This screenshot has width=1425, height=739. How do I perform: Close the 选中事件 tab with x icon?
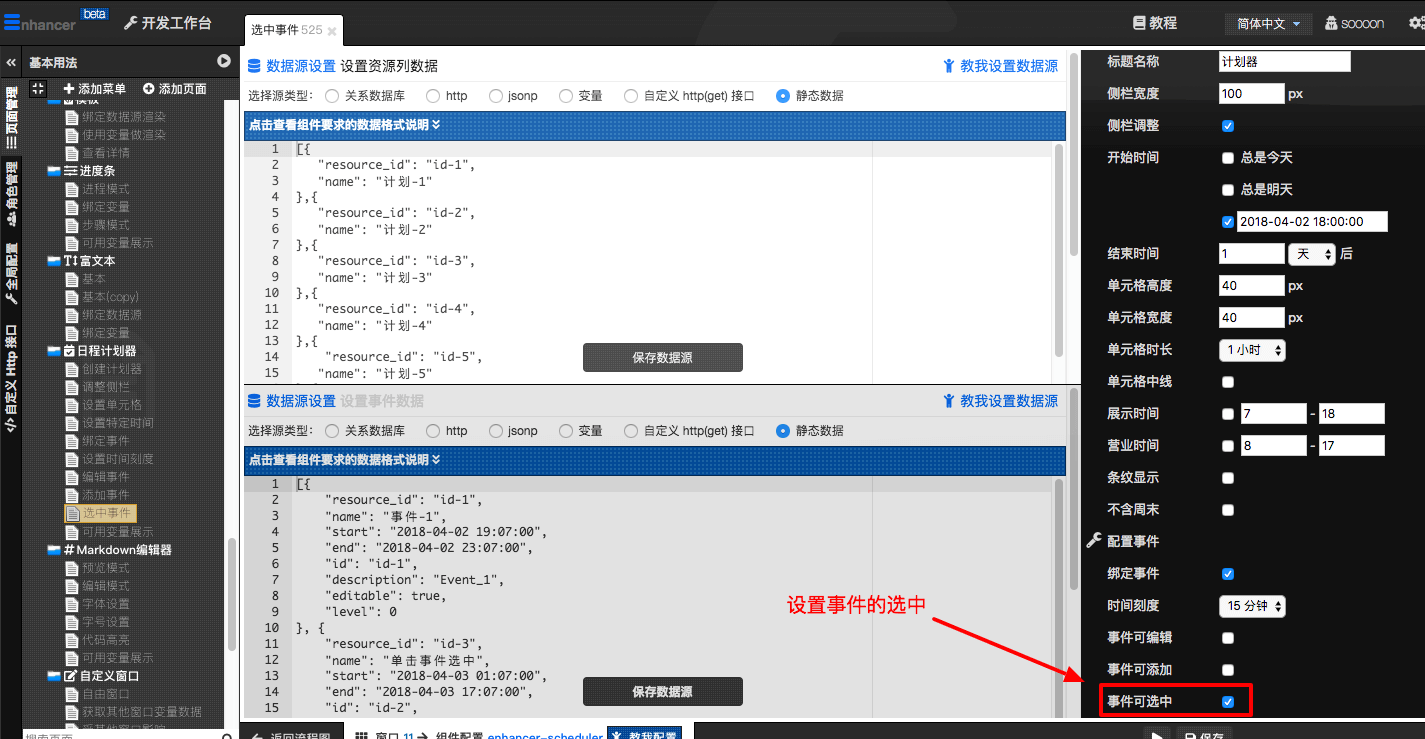[x=332, y=31]
